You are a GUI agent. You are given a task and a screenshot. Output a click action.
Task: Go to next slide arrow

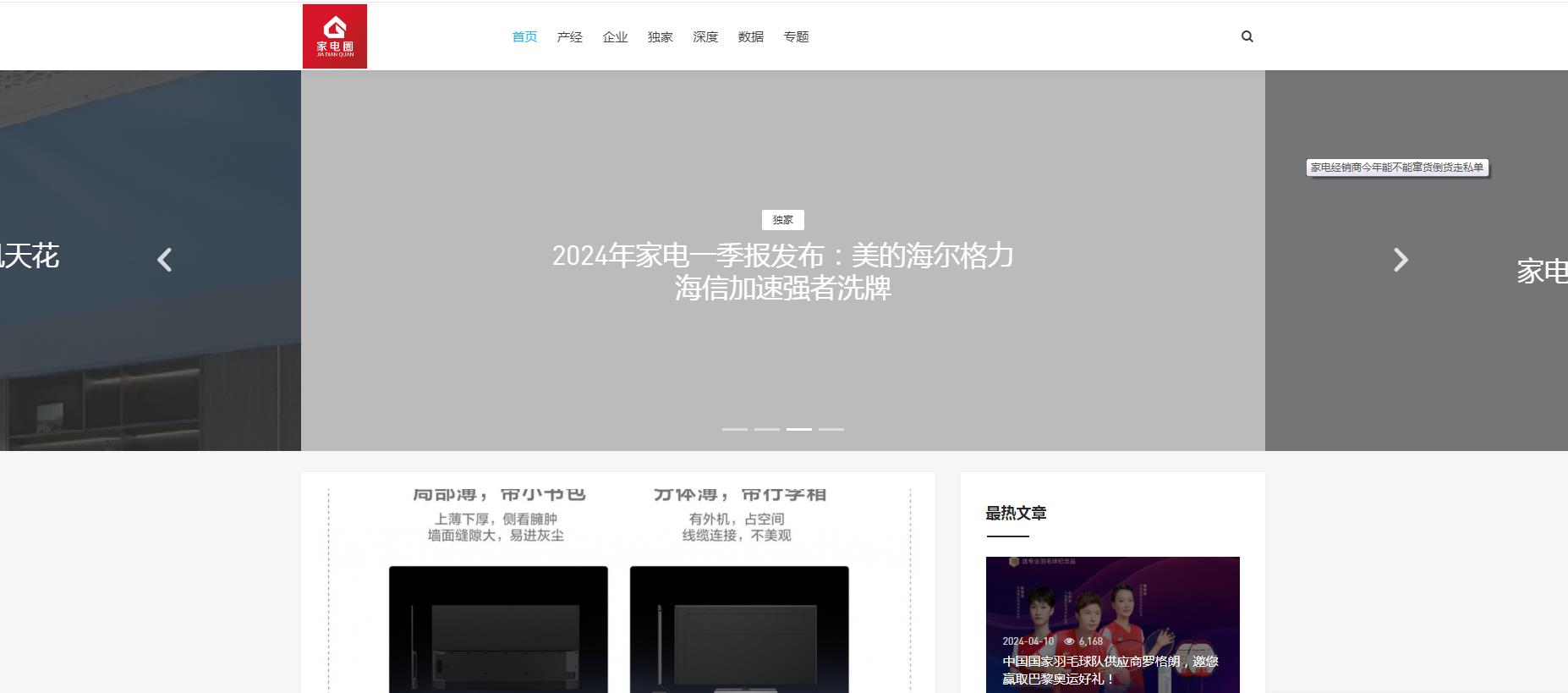point(1401,260)
